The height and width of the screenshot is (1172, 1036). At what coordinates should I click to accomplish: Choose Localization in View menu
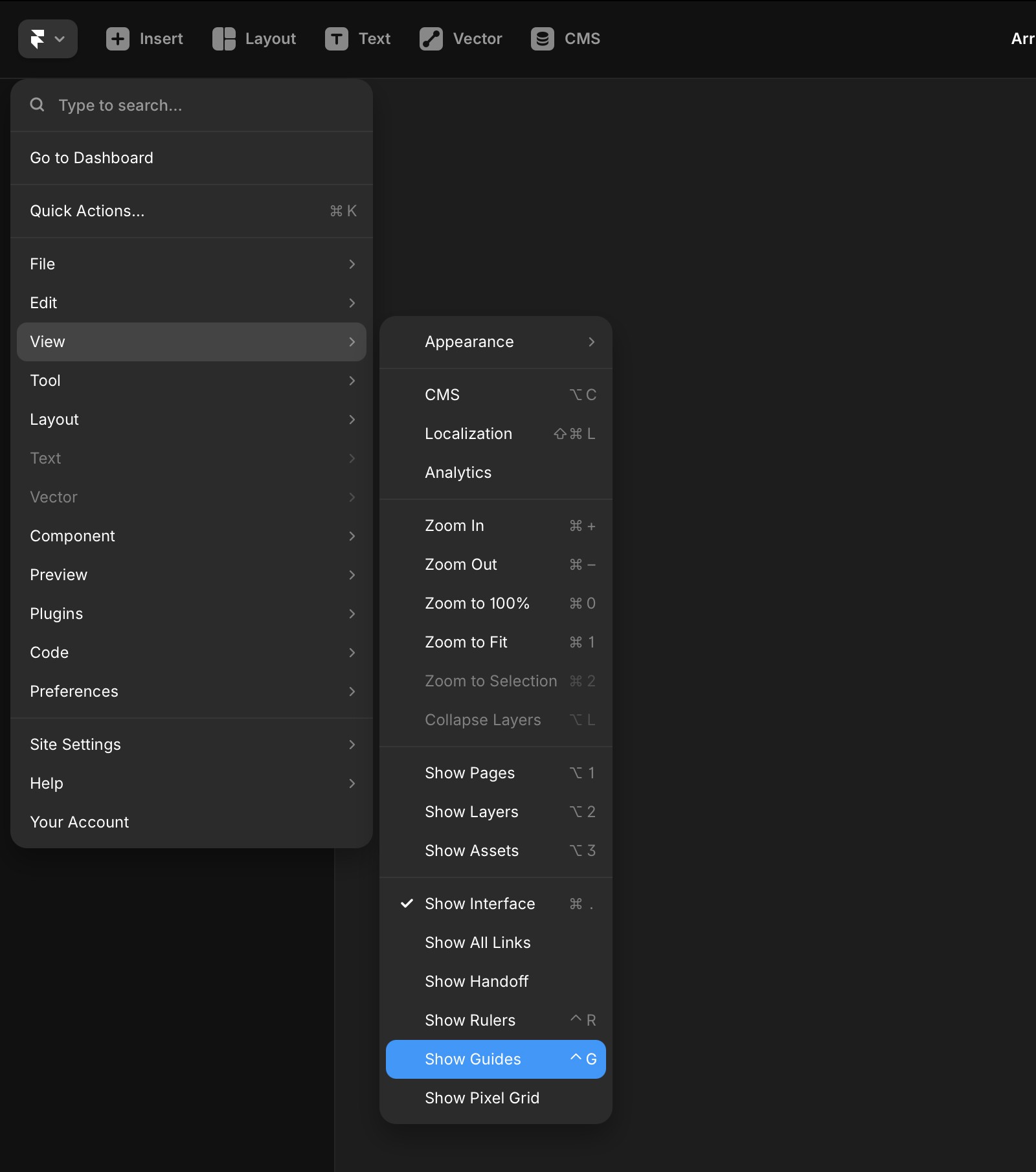pyautogui.click(x=496, y=434)
